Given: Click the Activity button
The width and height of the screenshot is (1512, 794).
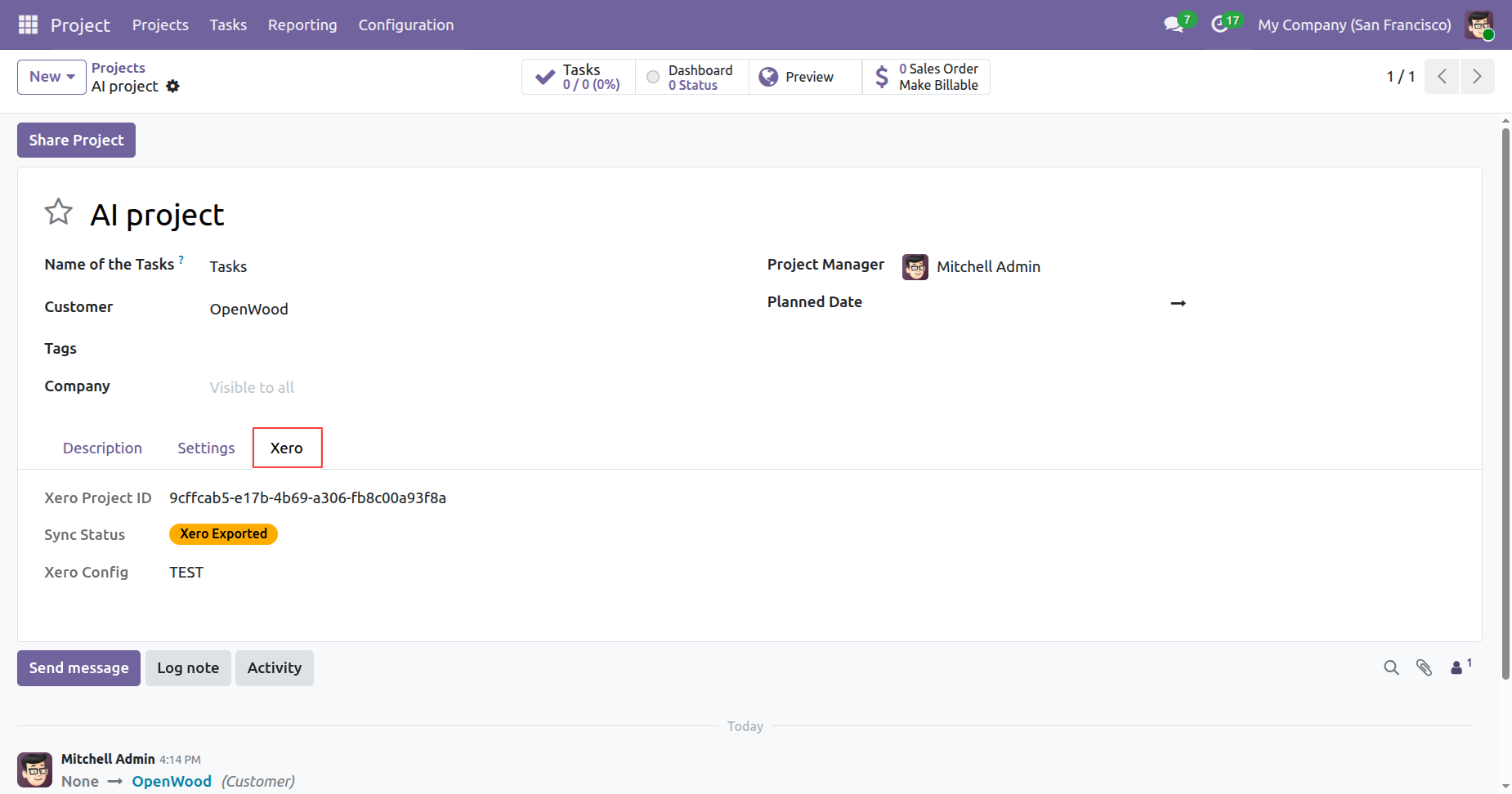Looking at the screenshot, I should pyautogui.click(x=275, y=668).
